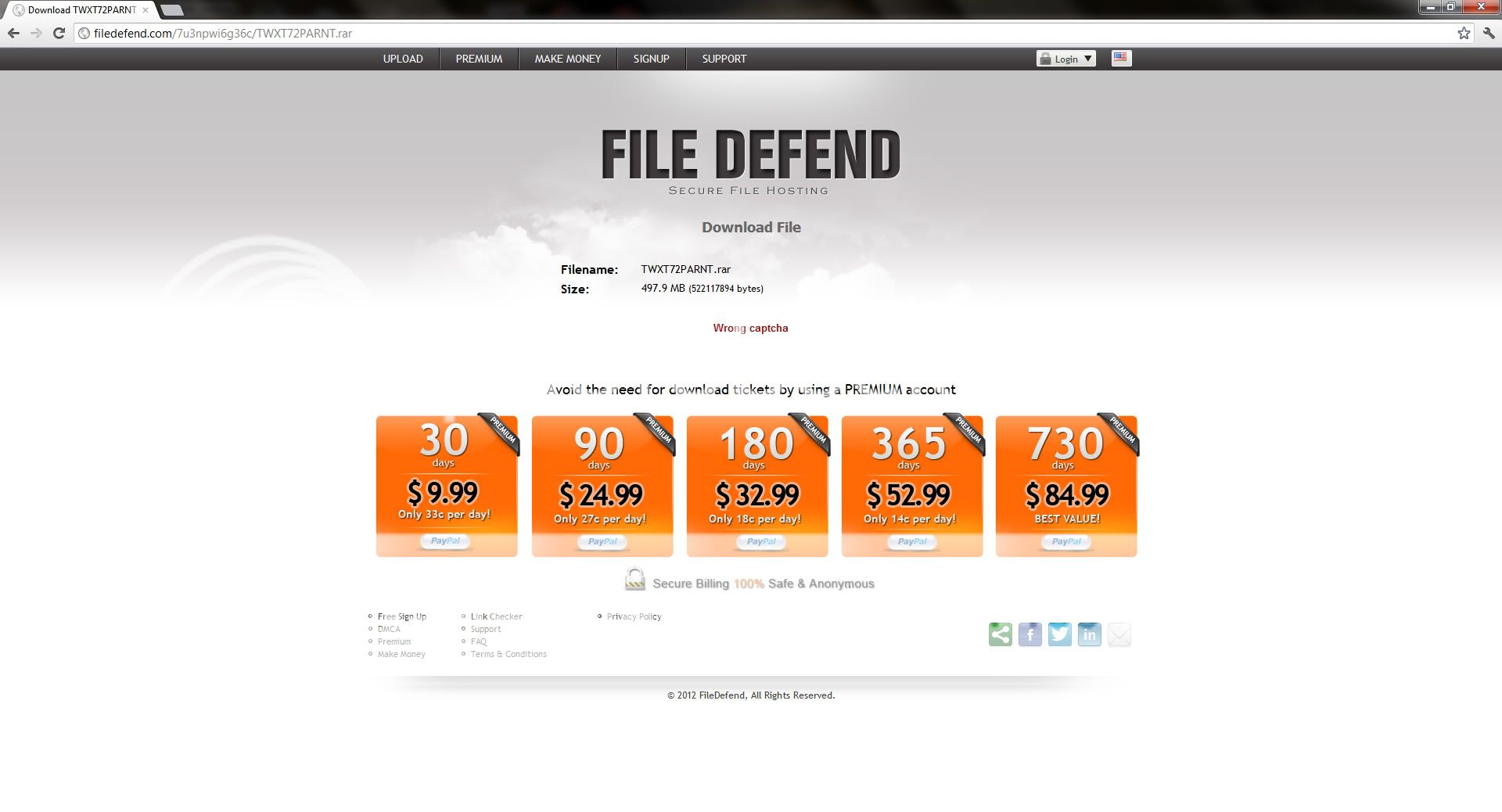Screen dimensions: 1502x812
Task: Click the US flag language icon
Action: pyautogui.click(x=1121, y=58)
